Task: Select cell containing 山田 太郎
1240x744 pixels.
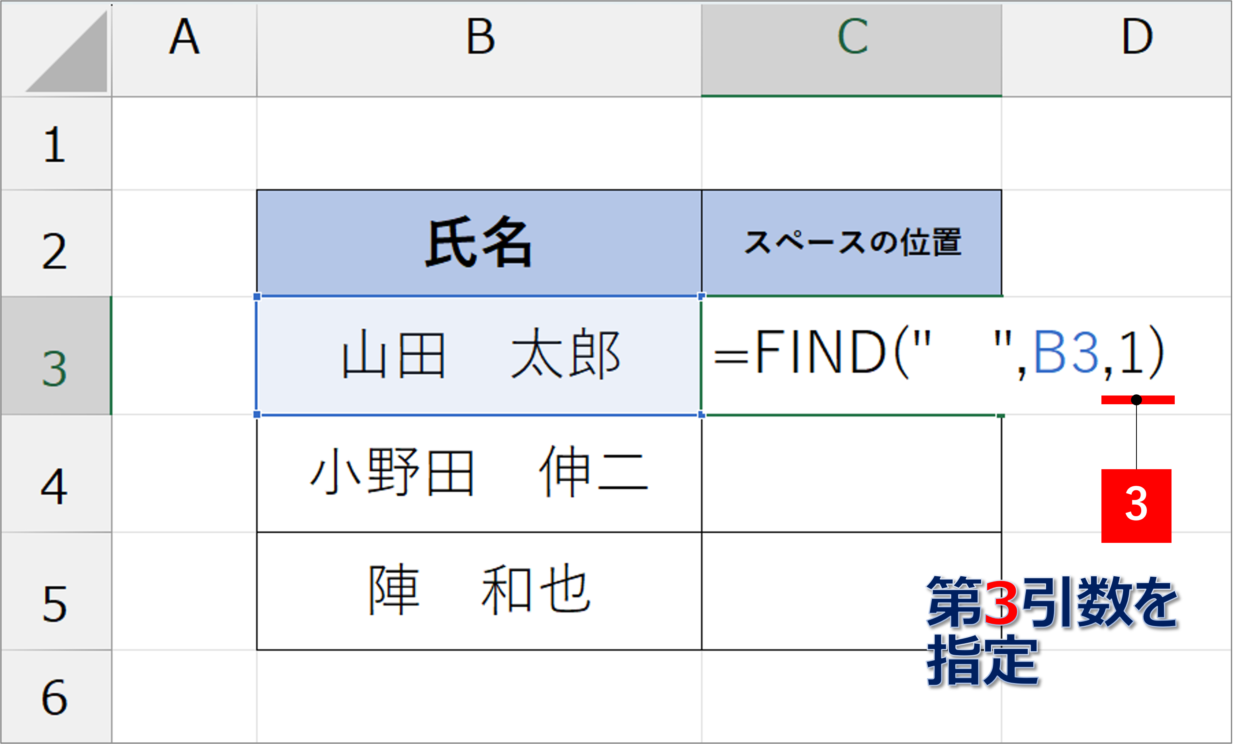Action: point(479,355)
